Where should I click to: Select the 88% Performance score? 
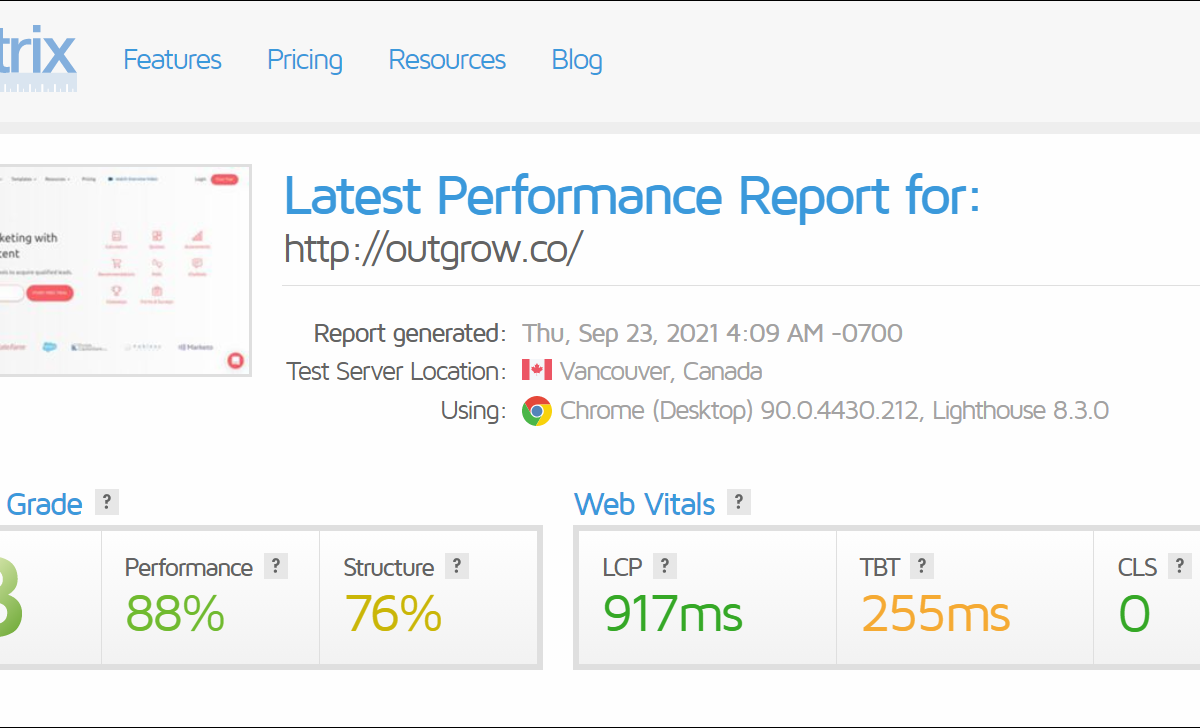click(x=175, y=614)
